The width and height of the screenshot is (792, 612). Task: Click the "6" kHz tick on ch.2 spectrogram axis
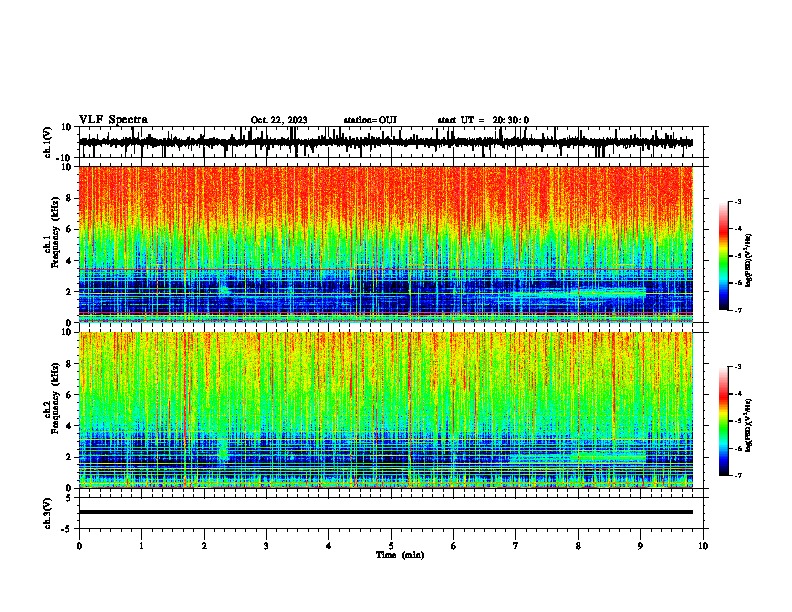[70, 395]
